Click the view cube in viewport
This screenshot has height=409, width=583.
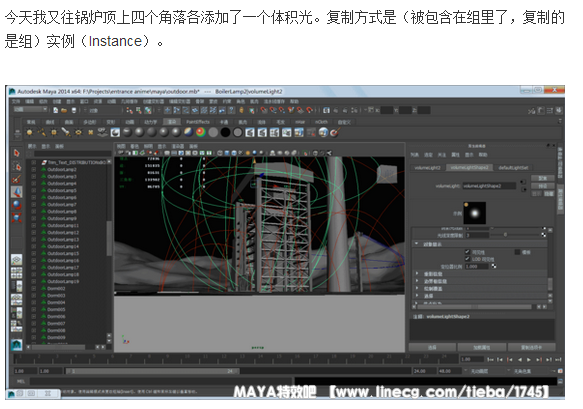(x=387, y=174)
